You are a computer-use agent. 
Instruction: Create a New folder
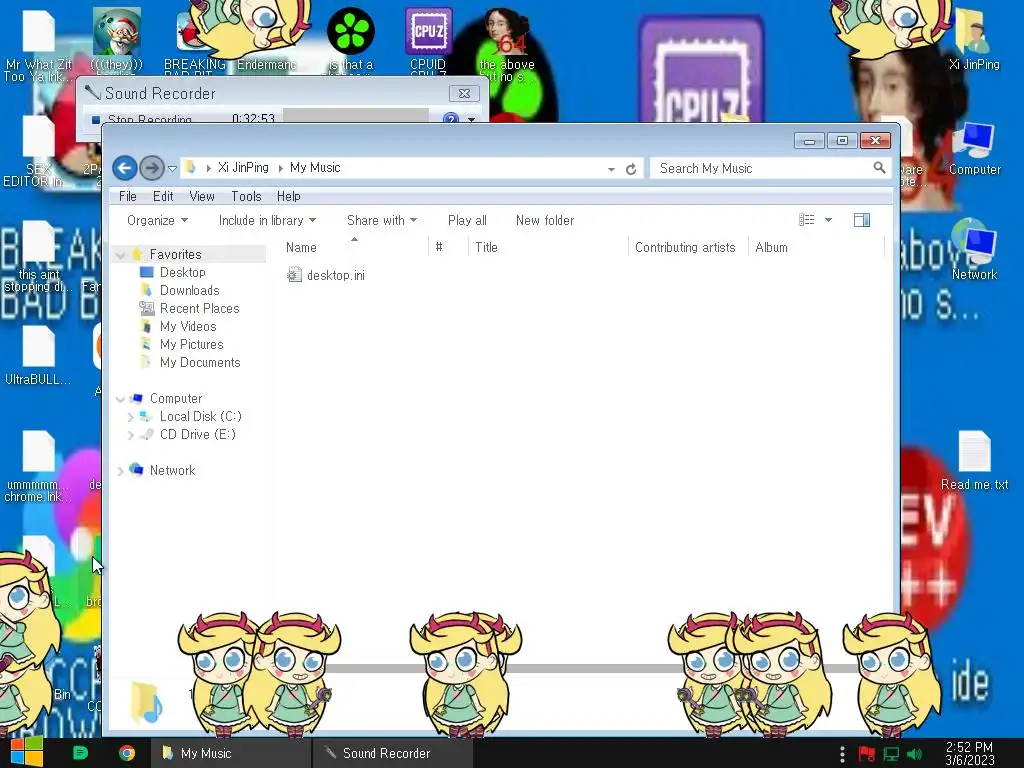545,221
